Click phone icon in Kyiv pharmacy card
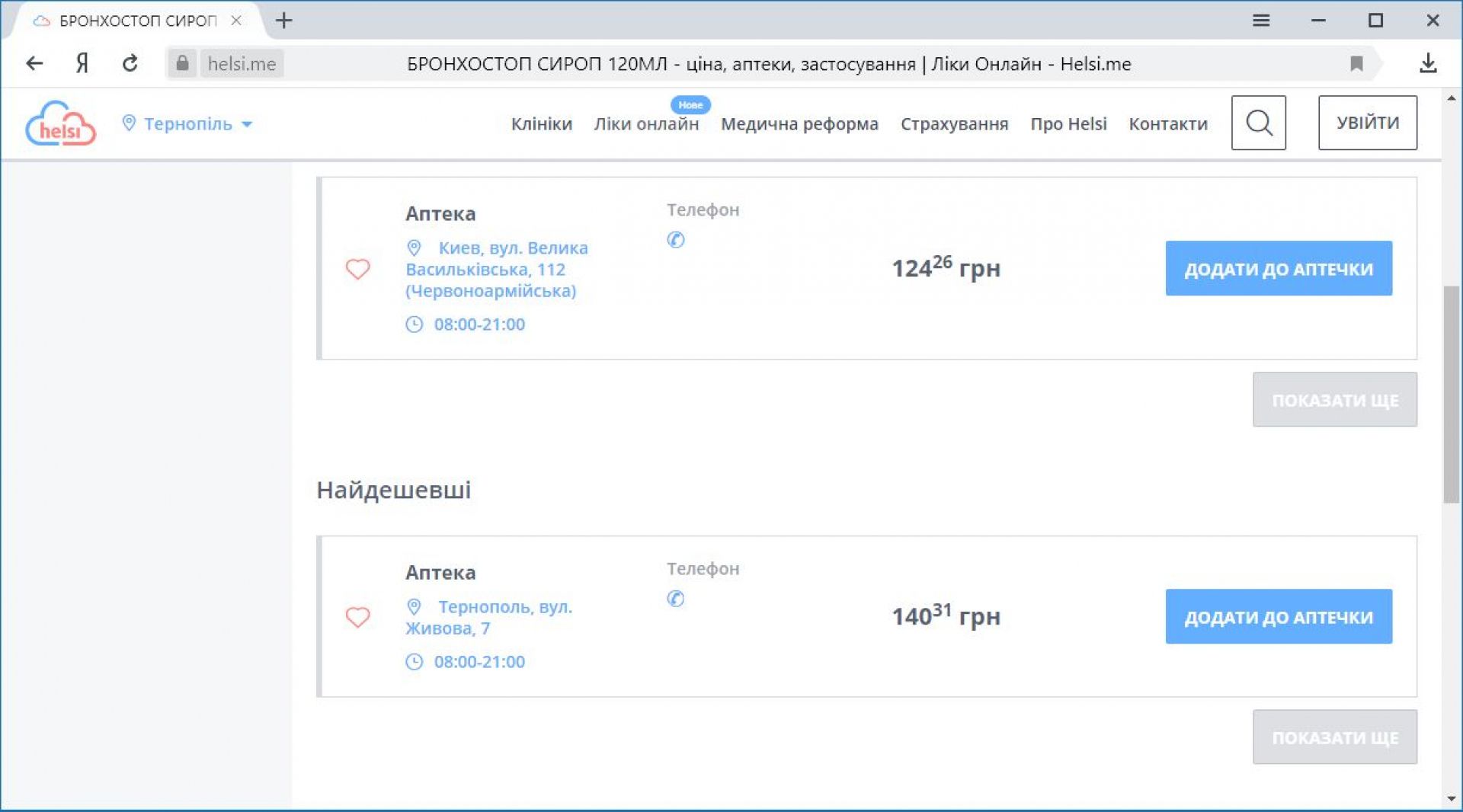This screenshot has height=812, width=1463. pos(675,240)
